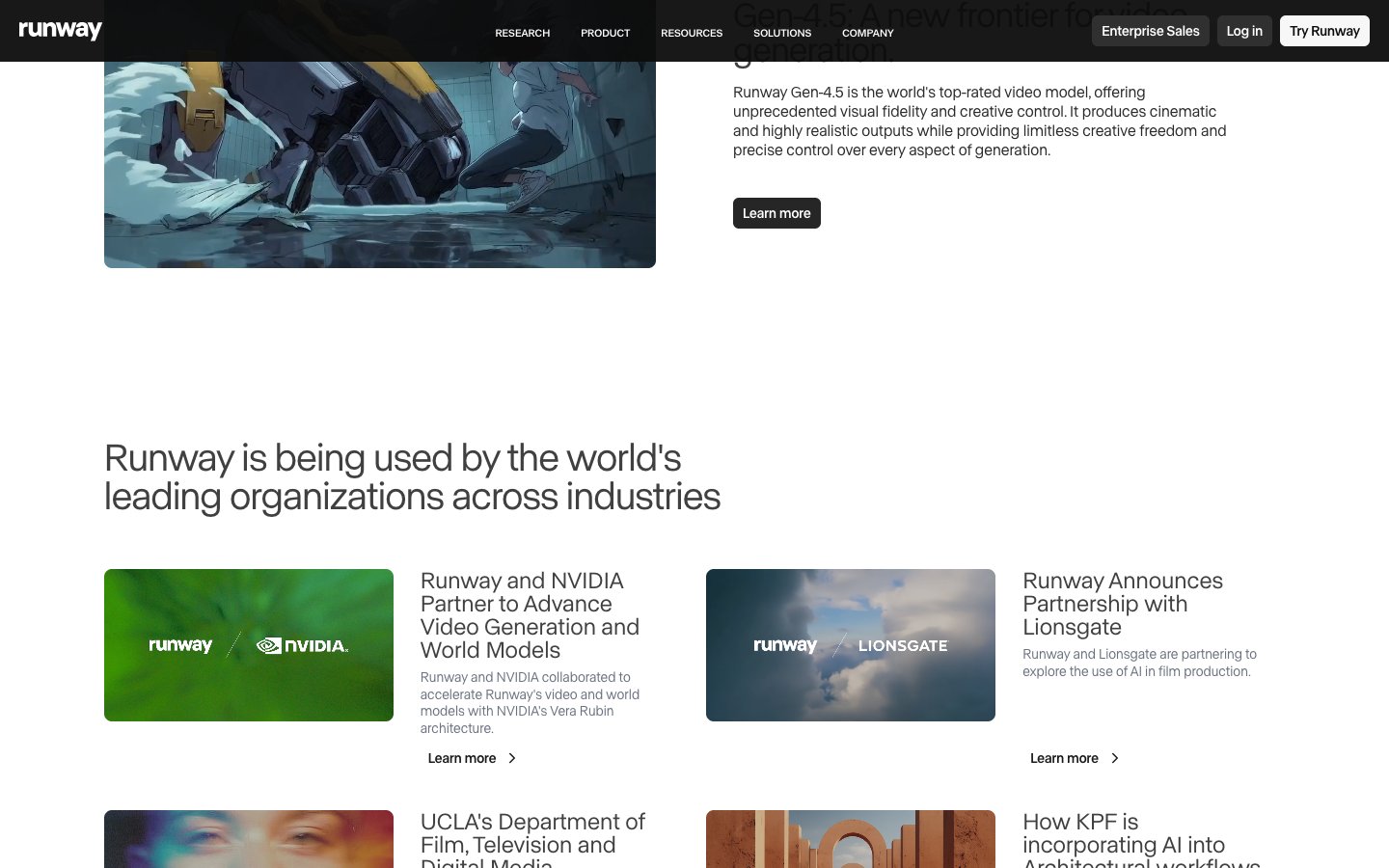Viewport: 1389px width, 868px height.
Task: Expand the Solutions menu
Action: (781, 33)
